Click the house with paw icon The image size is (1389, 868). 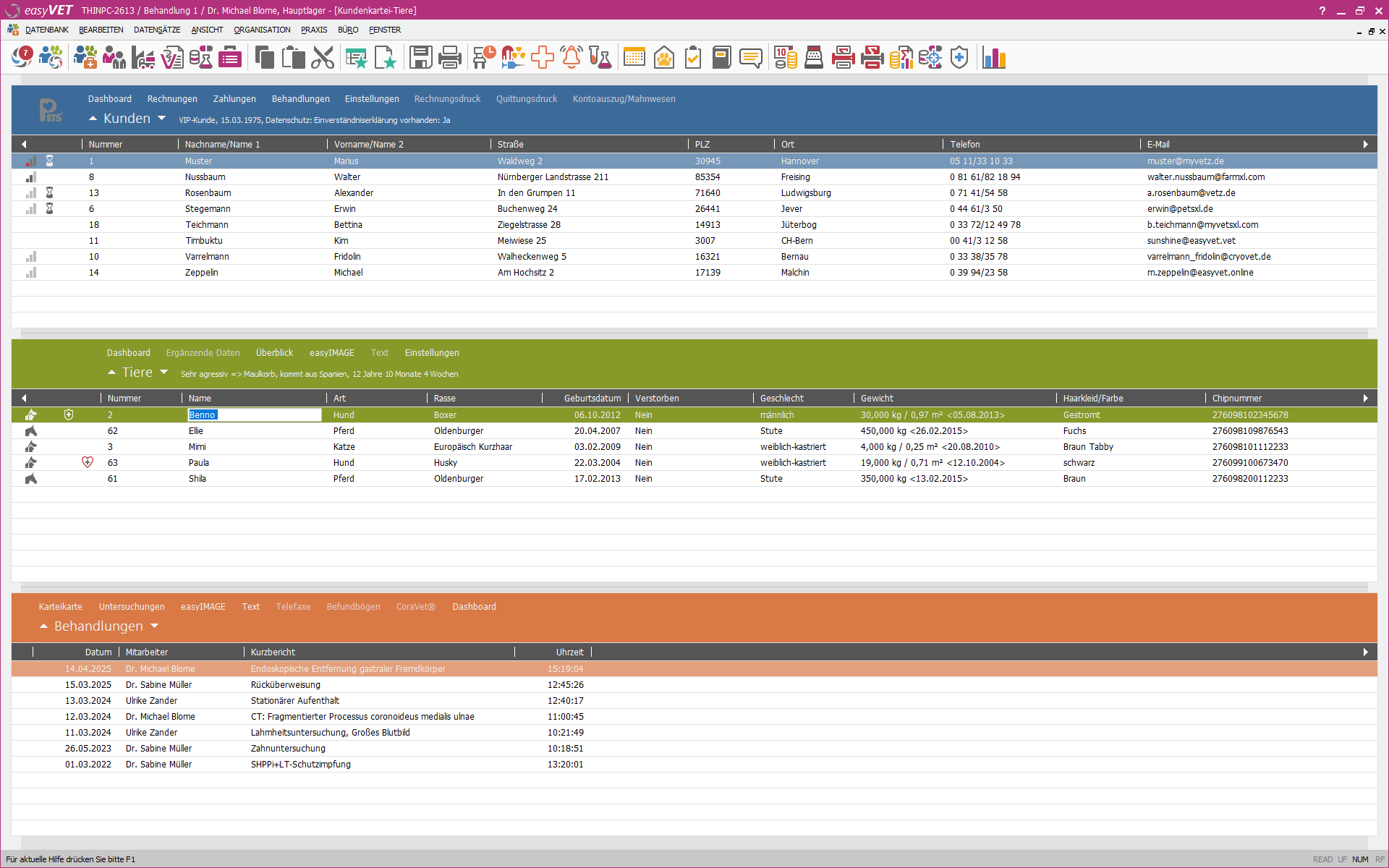(x=663, y=58)
